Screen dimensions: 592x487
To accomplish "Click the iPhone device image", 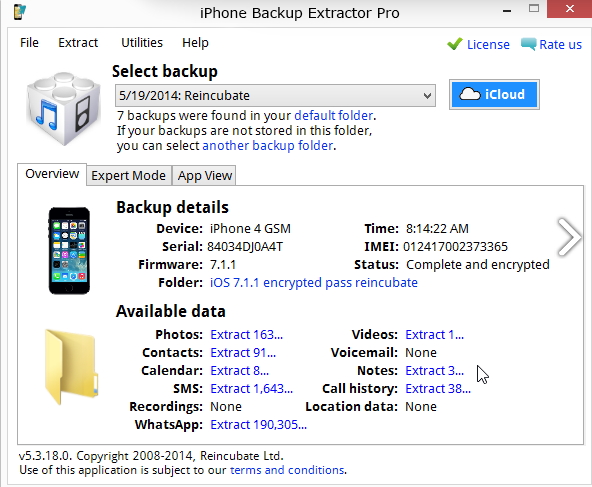I will [69, 250].
